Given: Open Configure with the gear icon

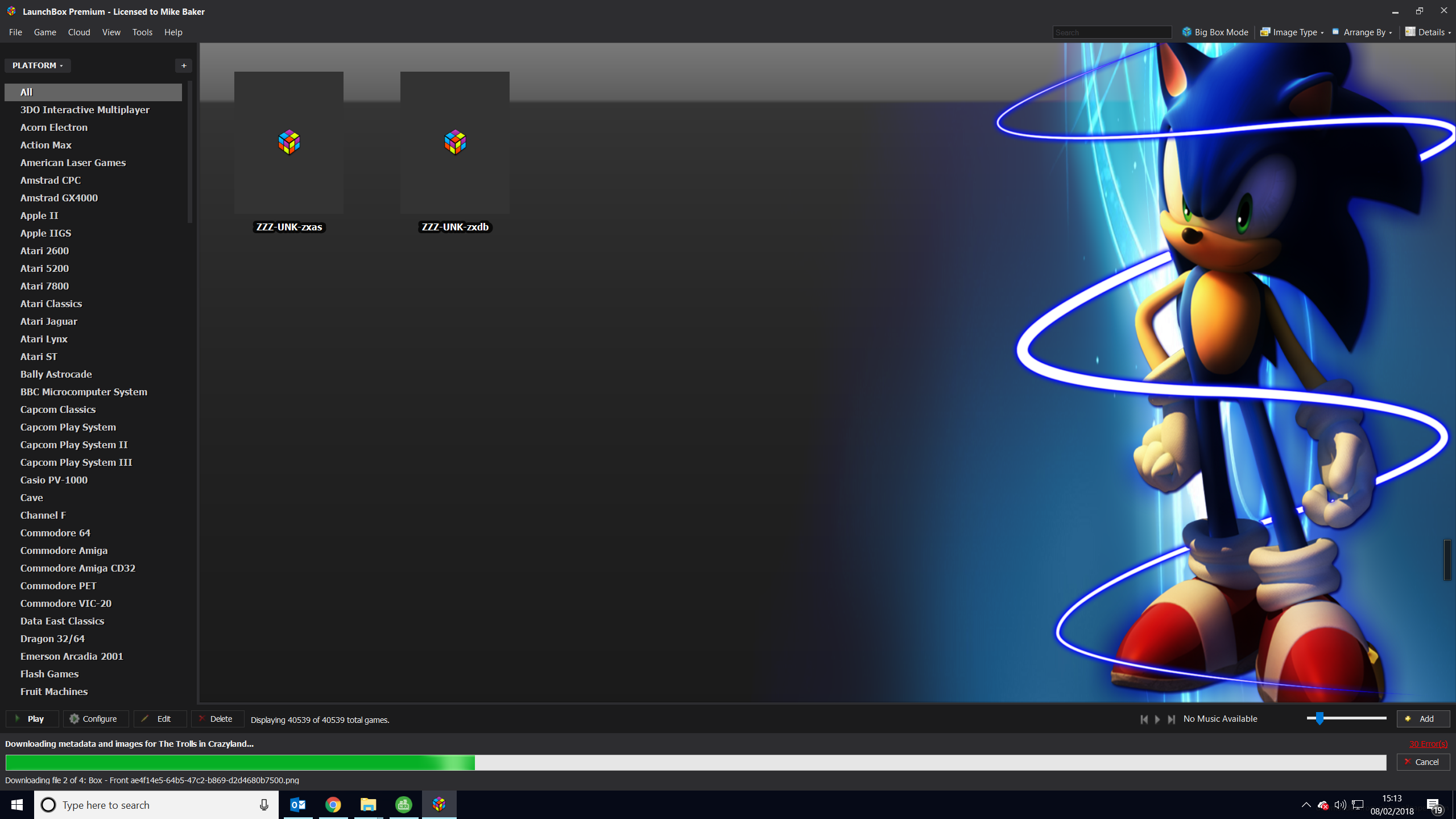Looking at the screenshot, I should pyautogui.click(x=96, y=719).
